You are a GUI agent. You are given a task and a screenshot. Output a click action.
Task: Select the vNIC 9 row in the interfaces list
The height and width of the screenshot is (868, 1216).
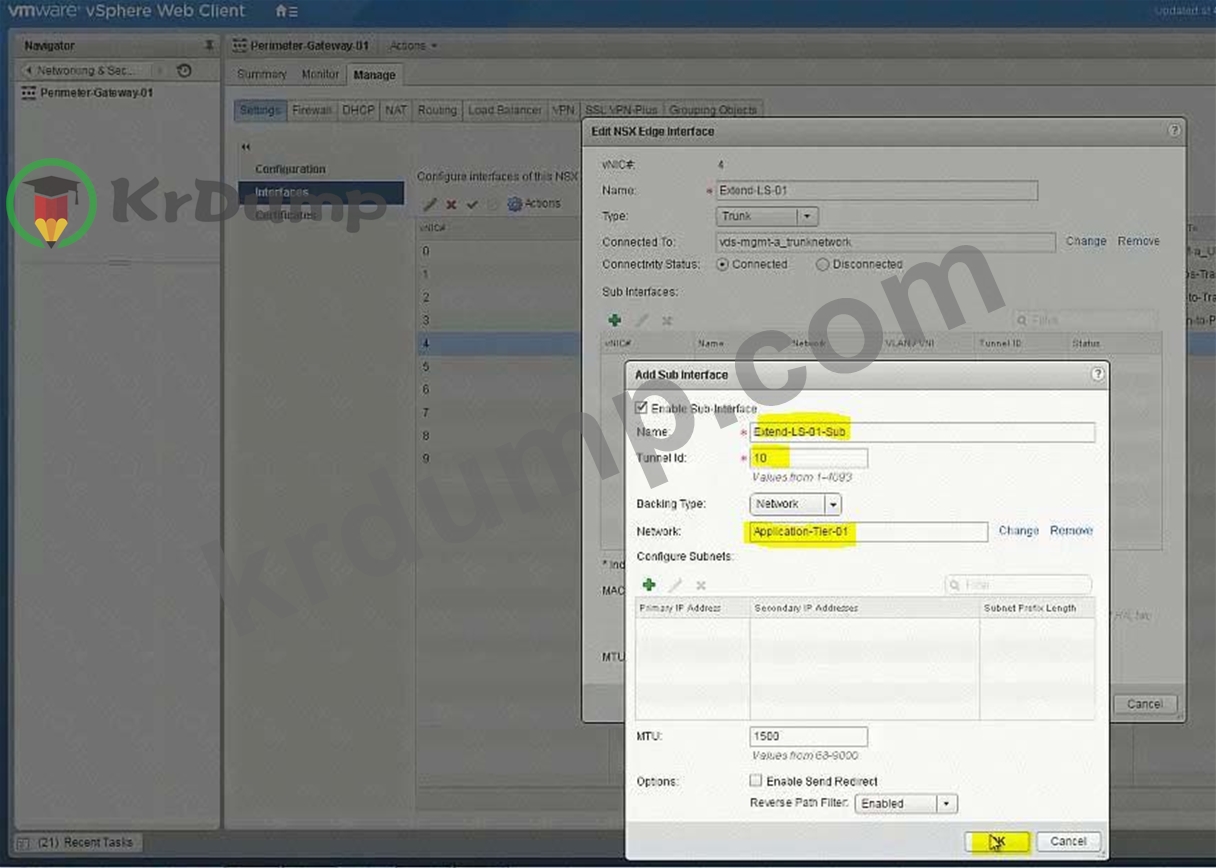(500, 458)
